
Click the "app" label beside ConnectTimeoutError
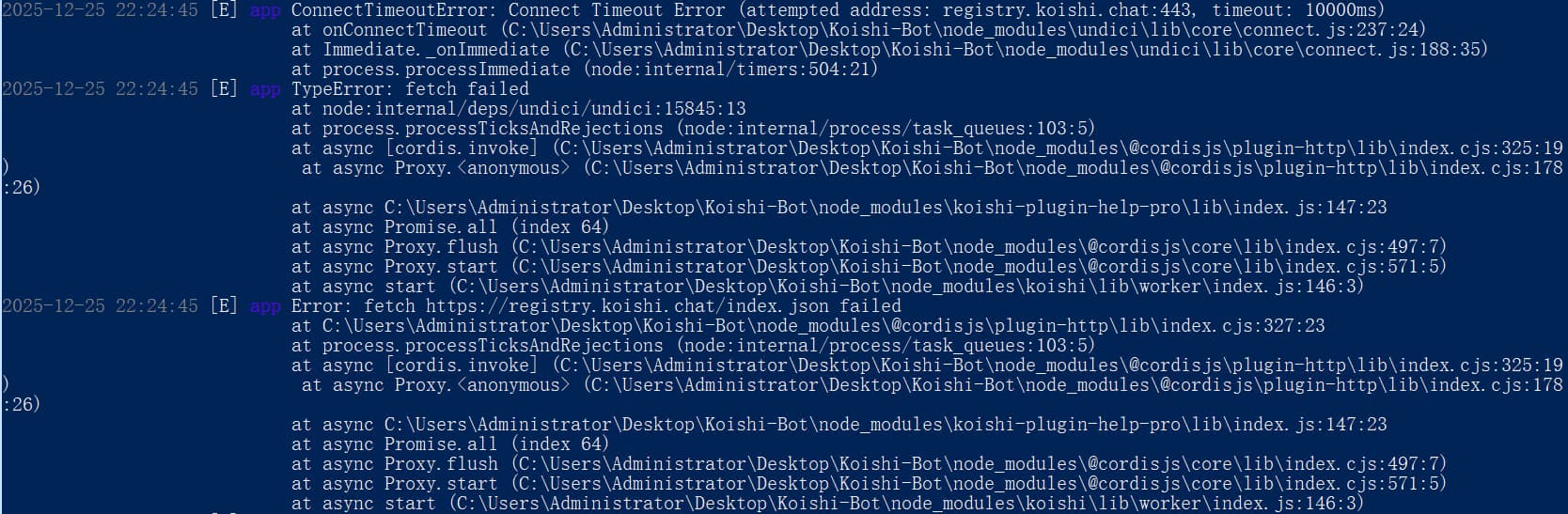(265, 10)
